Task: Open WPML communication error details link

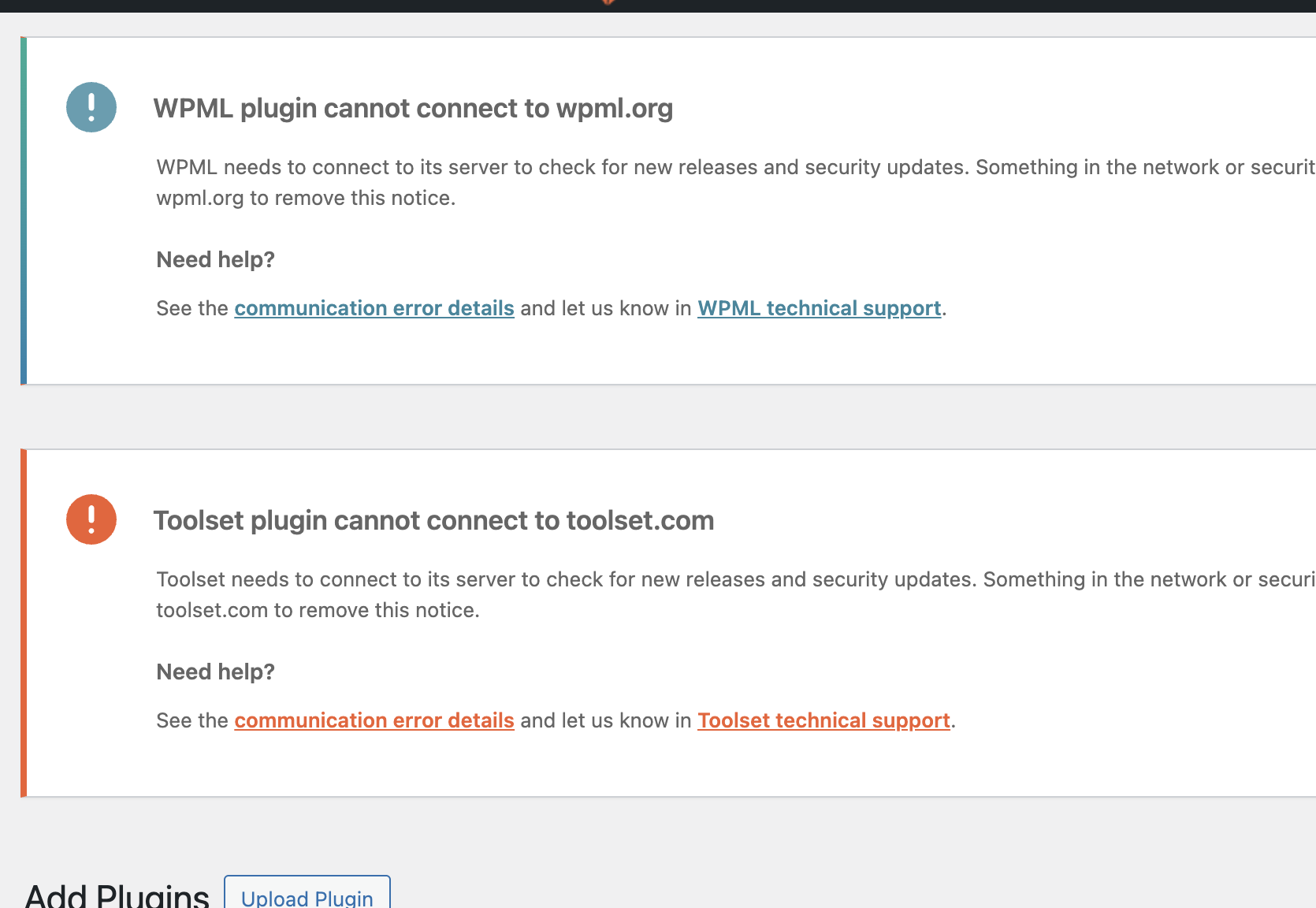Action: coord(374,308)
